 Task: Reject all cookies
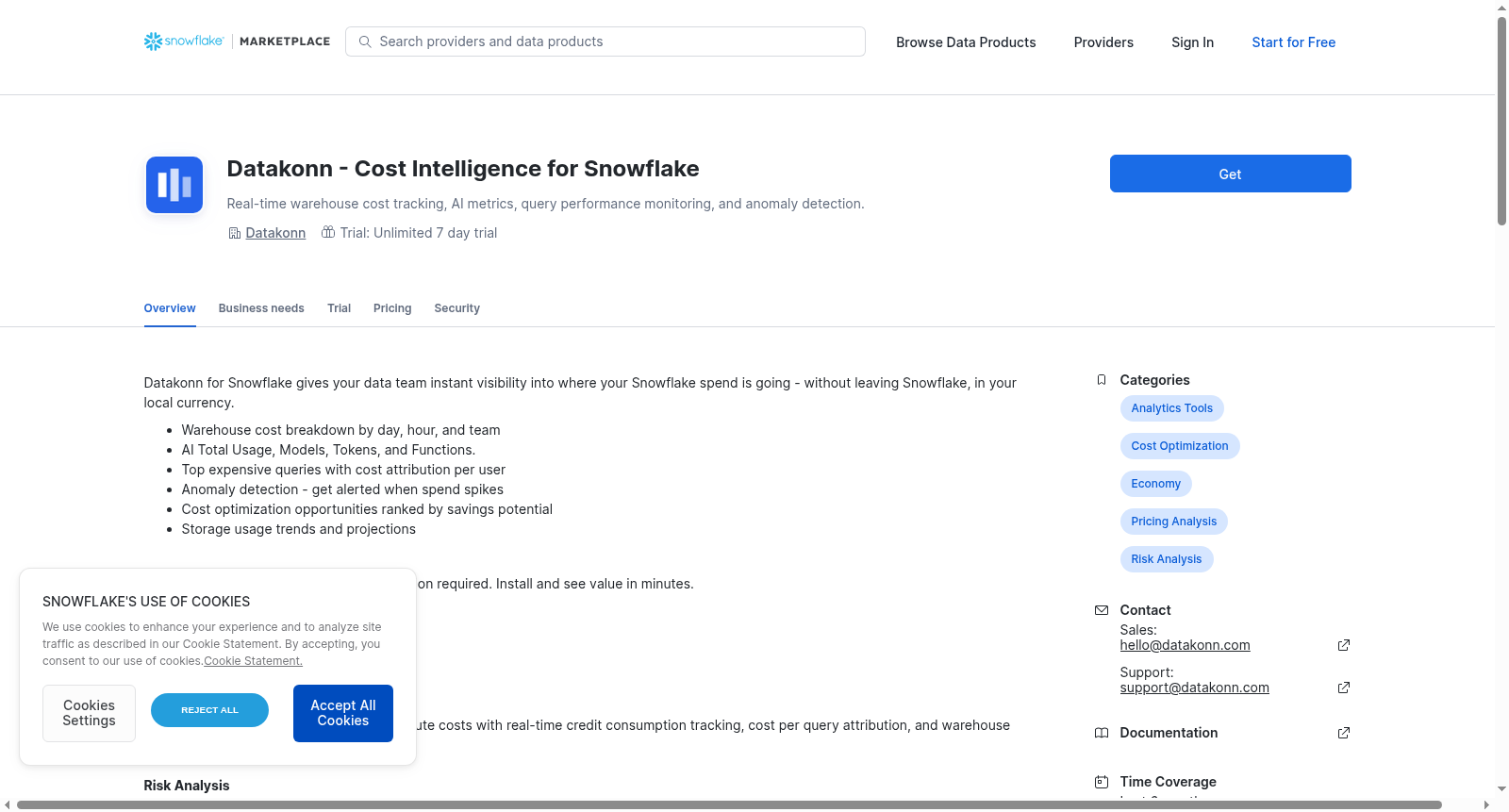[209, 710]
